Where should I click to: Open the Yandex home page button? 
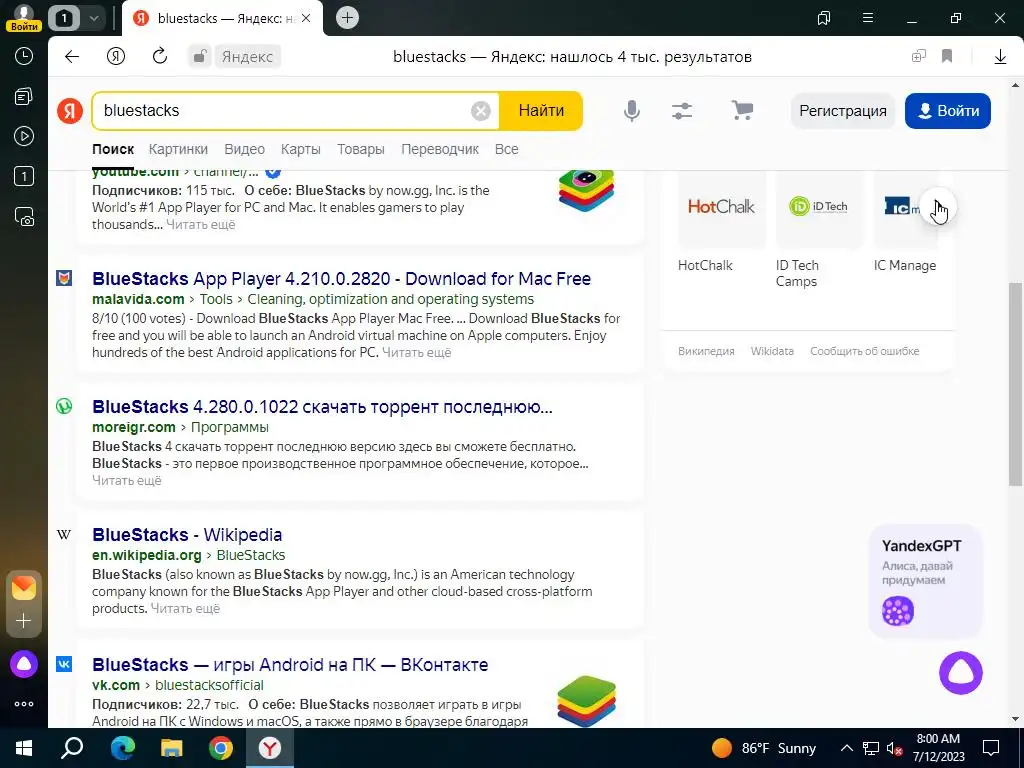tap(116, 57)
